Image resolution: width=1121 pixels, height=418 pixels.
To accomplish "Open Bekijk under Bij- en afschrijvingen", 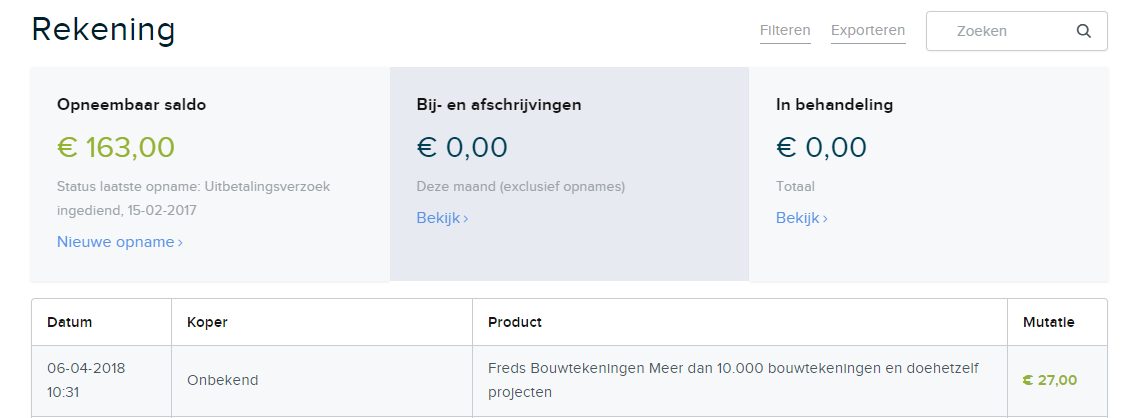I will coord(442,218).
